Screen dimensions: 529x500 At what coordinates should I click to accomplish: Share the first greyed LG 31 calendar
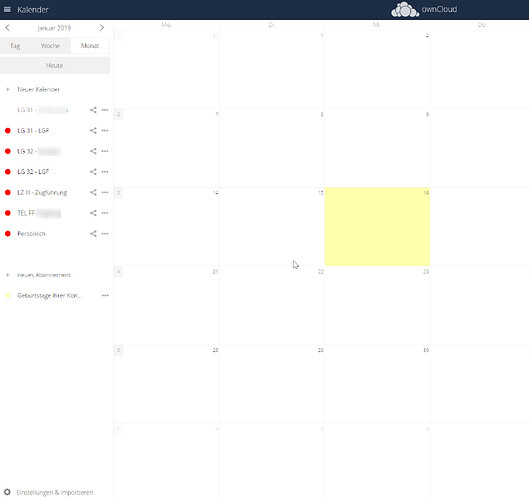point(93,110)
